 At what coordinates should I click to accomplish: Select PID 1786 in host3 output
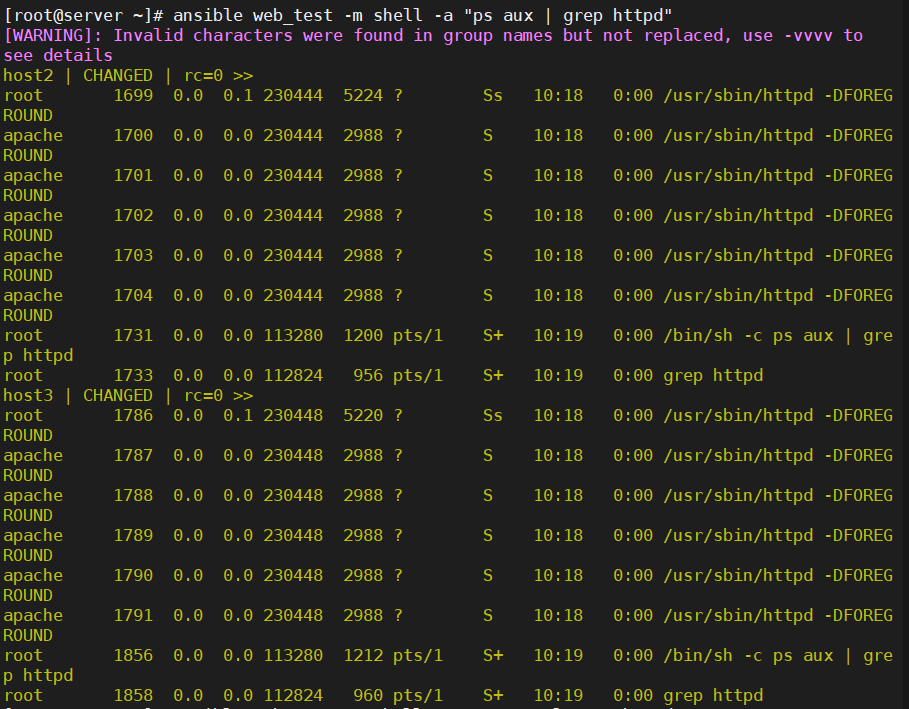tap(133, 416)
